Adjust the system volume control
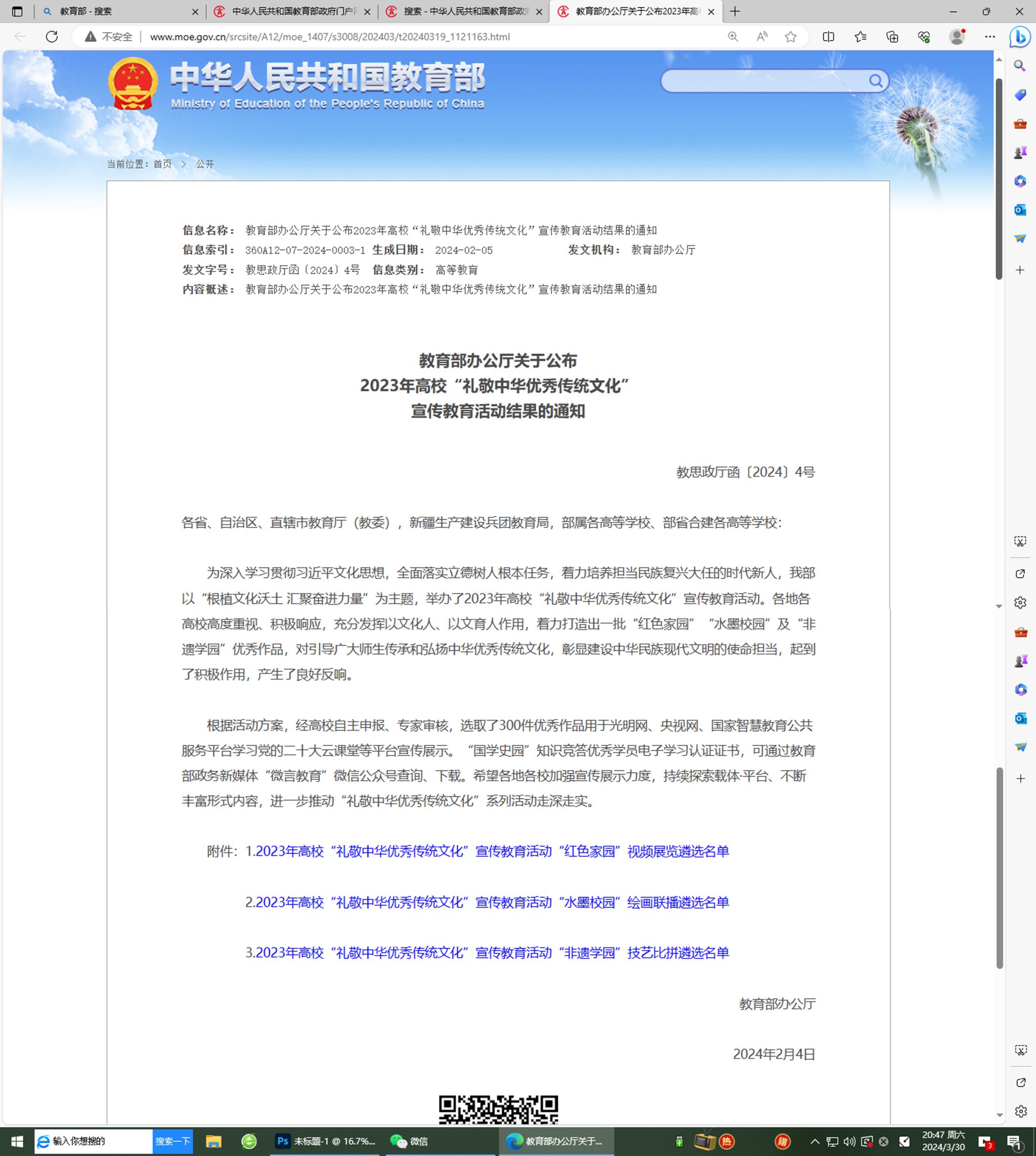The image size is (1036, 1156). coord(849,1142)
